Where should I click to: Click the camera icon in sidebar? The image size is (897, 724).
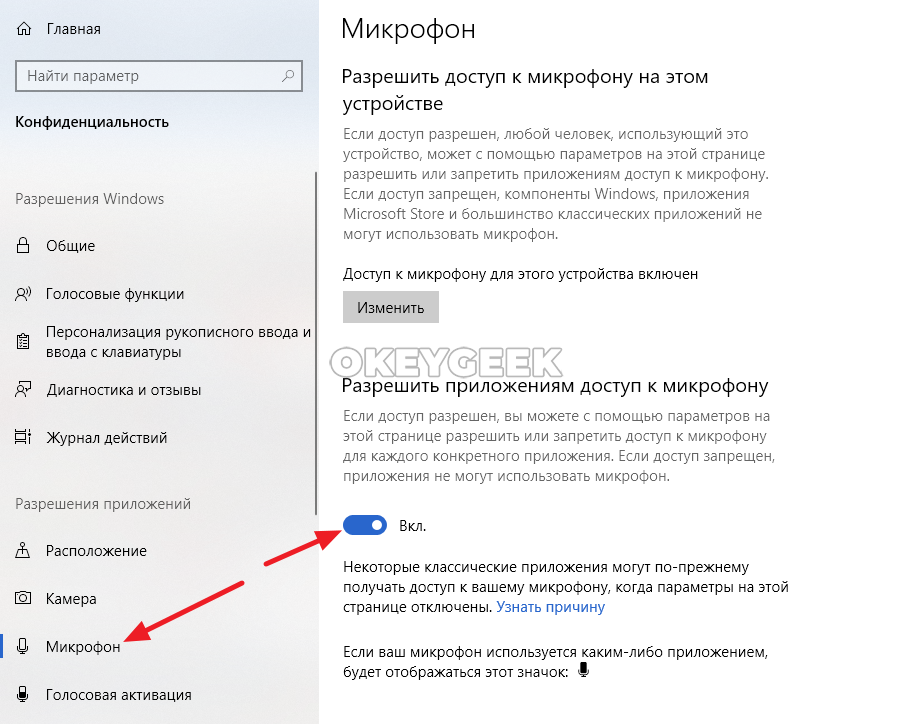(x=23, y=598)
